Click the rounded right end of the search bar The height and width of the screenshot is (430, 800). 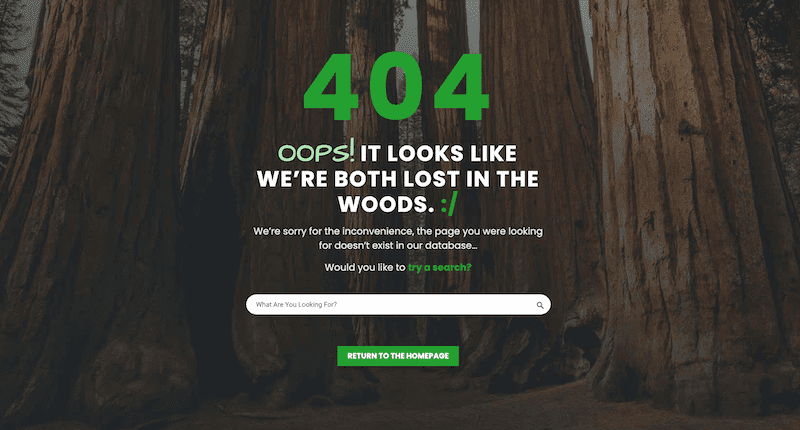(544, 305)
